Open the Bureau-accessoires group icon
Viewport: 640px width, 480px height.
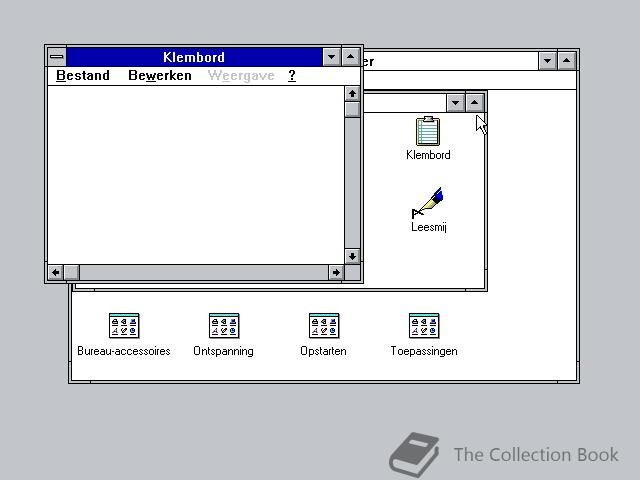[124, 326]
